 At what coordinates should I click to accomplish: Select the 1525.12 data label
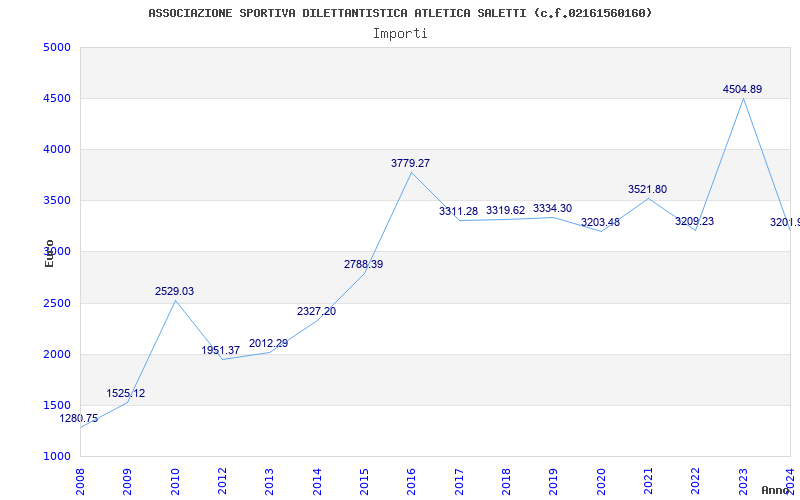coord(126,394)
